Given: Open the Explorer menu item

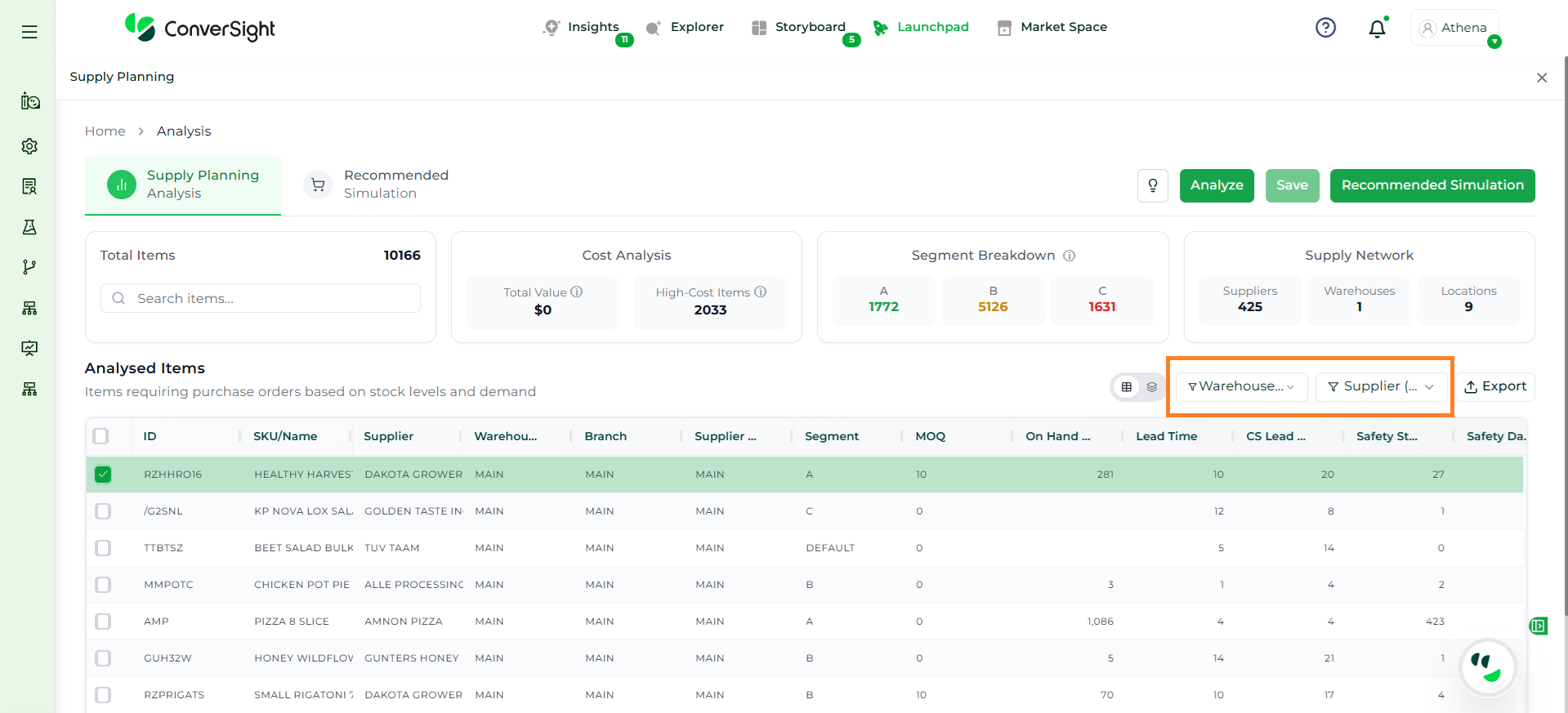Looking at the screenshot, I should pos(685,27).
